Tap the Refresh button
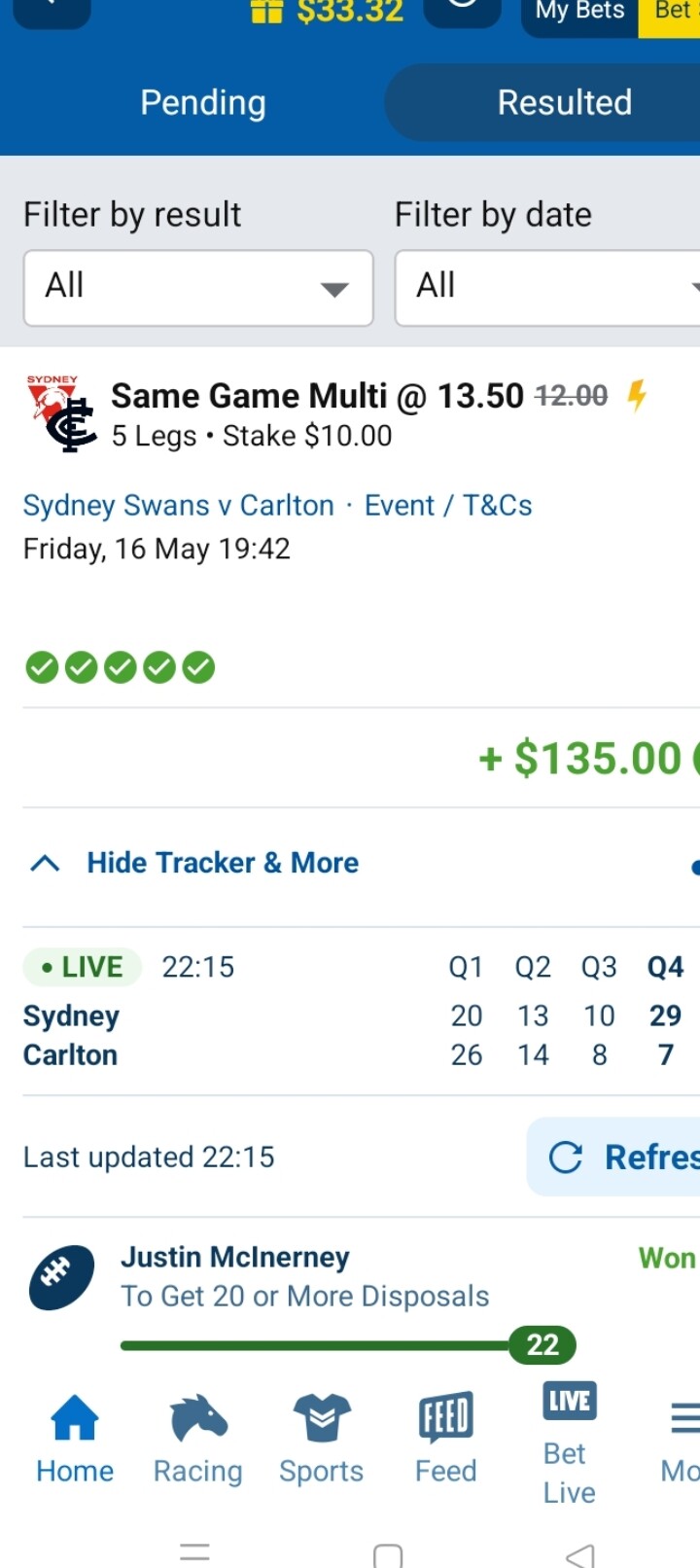The width and height of the screenshot is (700, 1568). tap(613, 1157)
